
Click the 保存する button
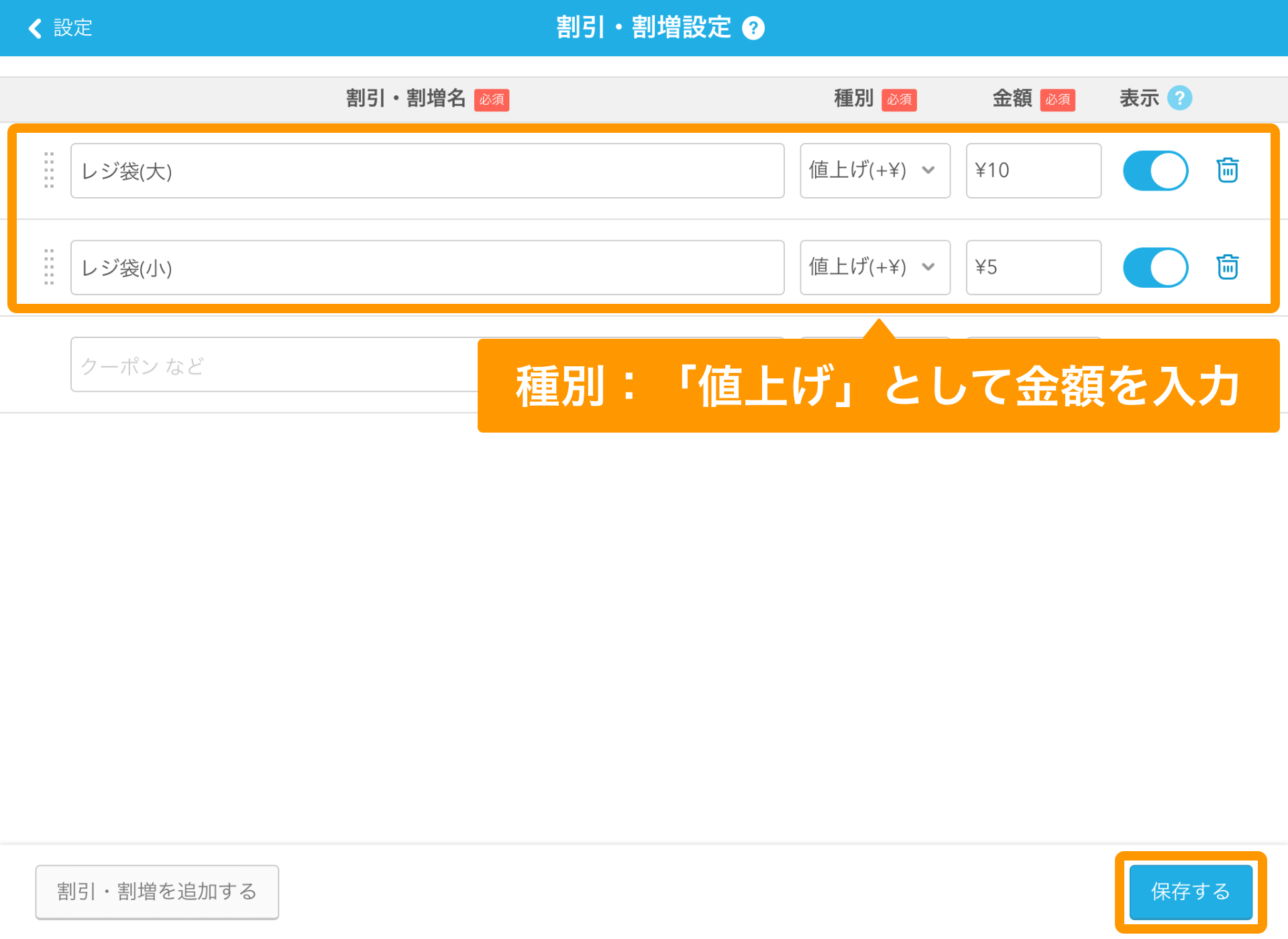pyautogui.click(x=1191, y=891)
